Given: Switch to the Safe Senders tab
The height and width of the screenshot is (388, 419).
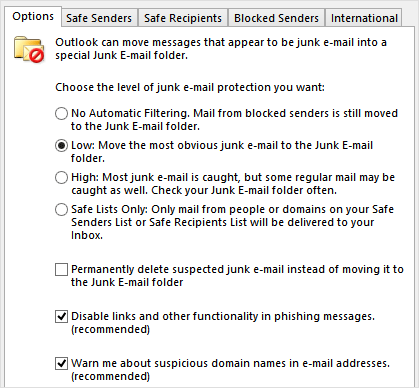Looking at the screenshot, I should click(x=99, y=18).
